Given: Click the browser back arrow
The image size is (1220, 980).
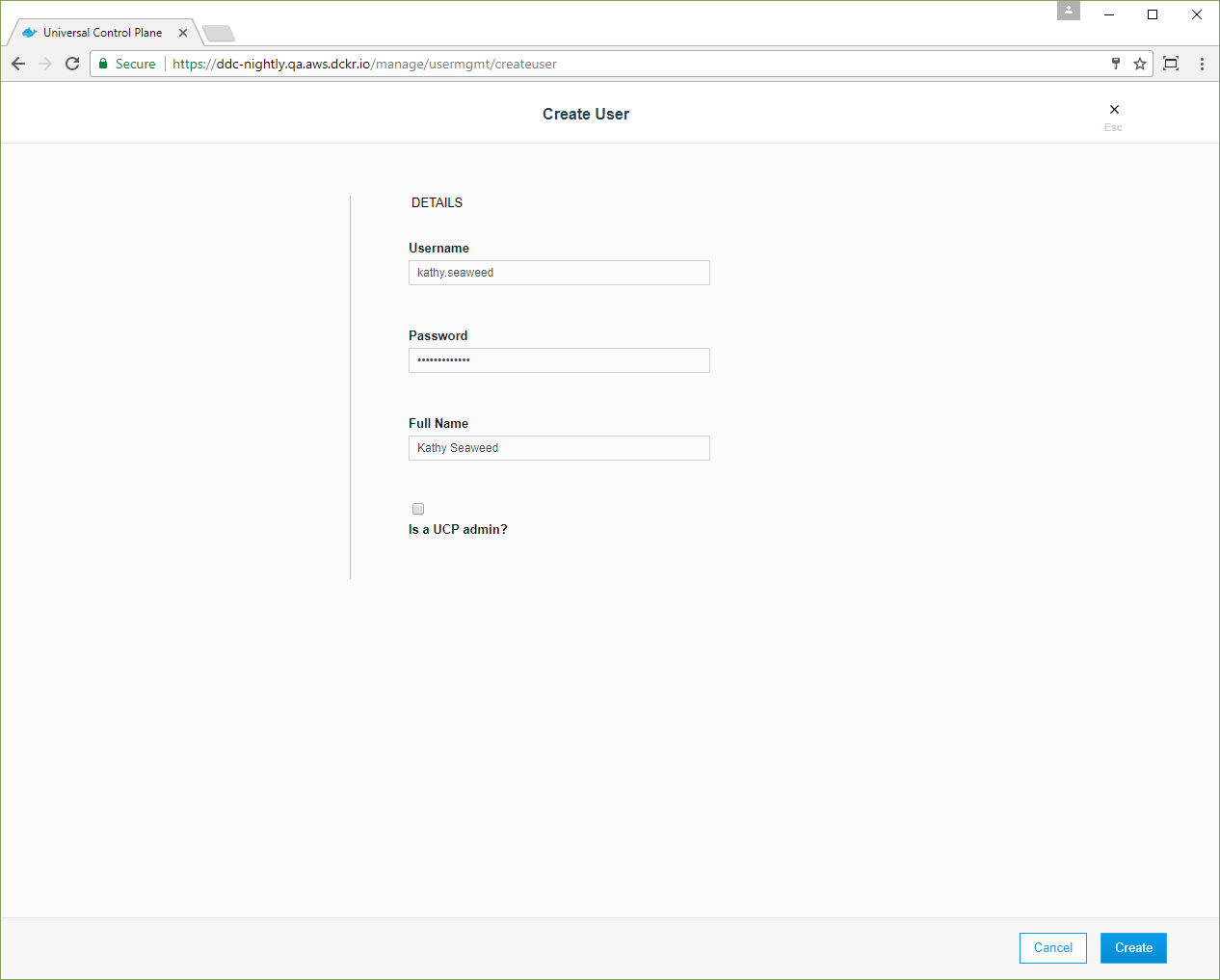Looking at the screenshot, I should 18,64.
